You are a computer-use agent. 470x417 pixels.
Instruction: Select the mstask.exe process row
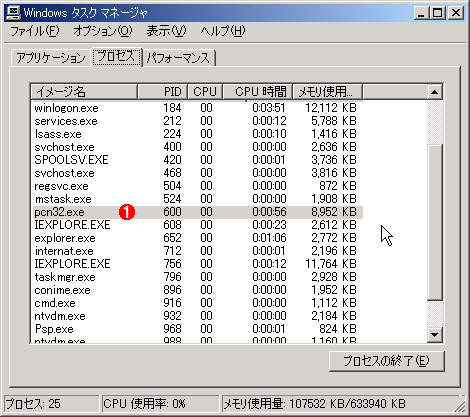pyautogui.click(x=197, y=199)
